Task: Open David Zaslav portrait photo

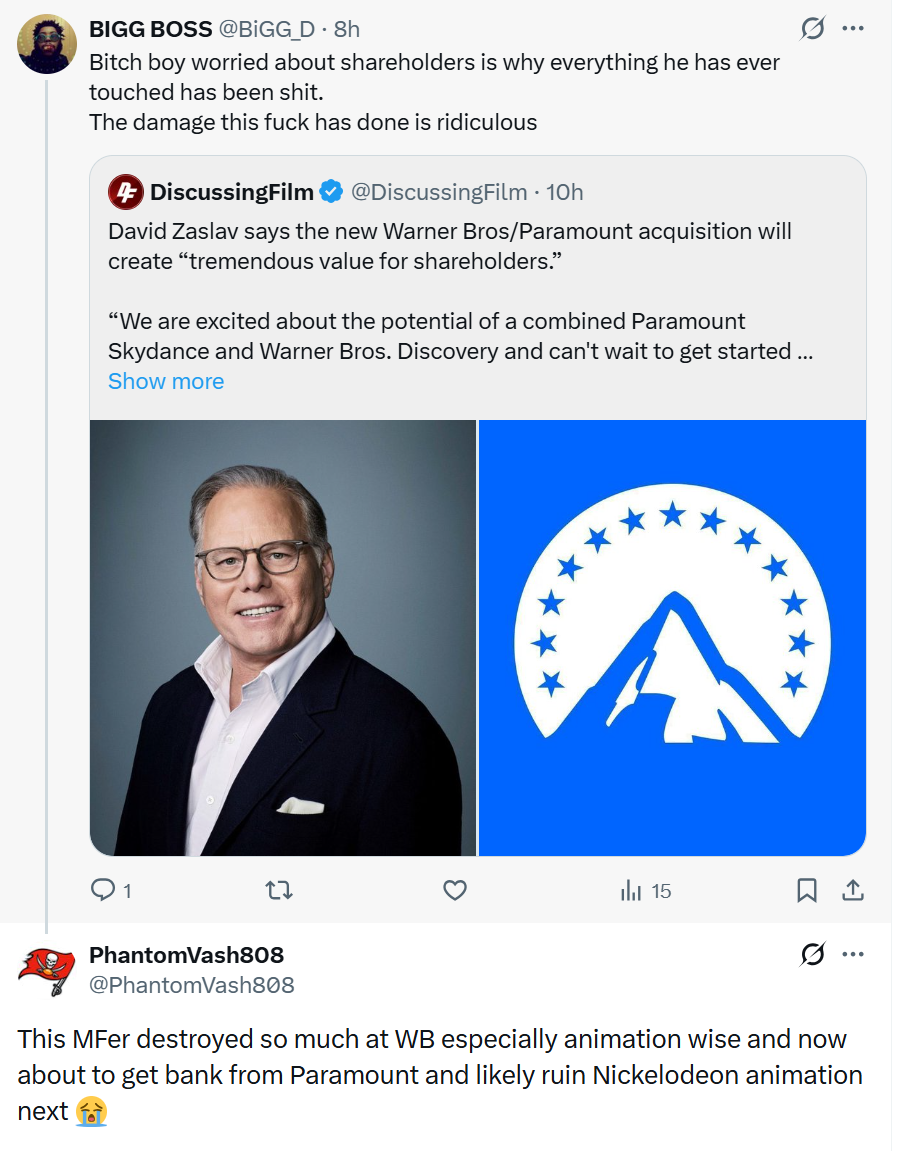Action: click(283, 638)
